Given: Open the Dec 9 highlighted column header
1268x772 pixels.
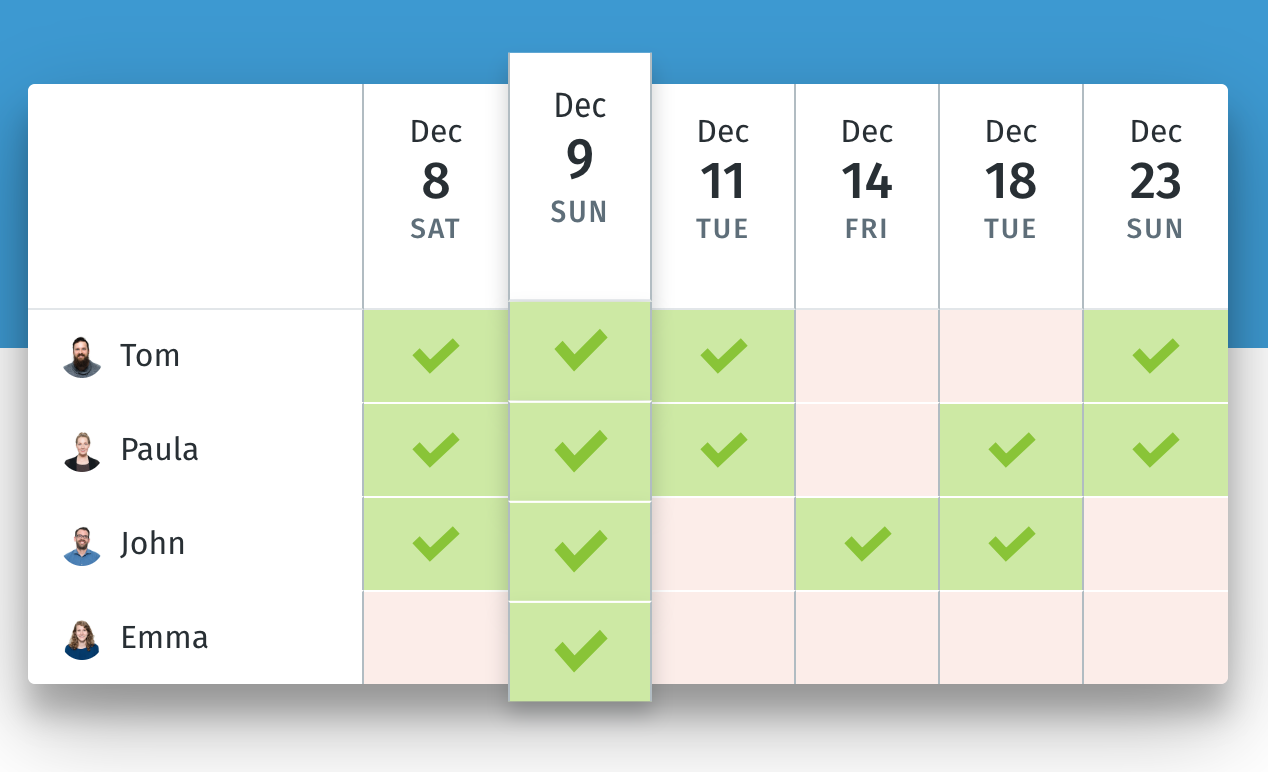Looking at the screenshot, I should 579,160.
